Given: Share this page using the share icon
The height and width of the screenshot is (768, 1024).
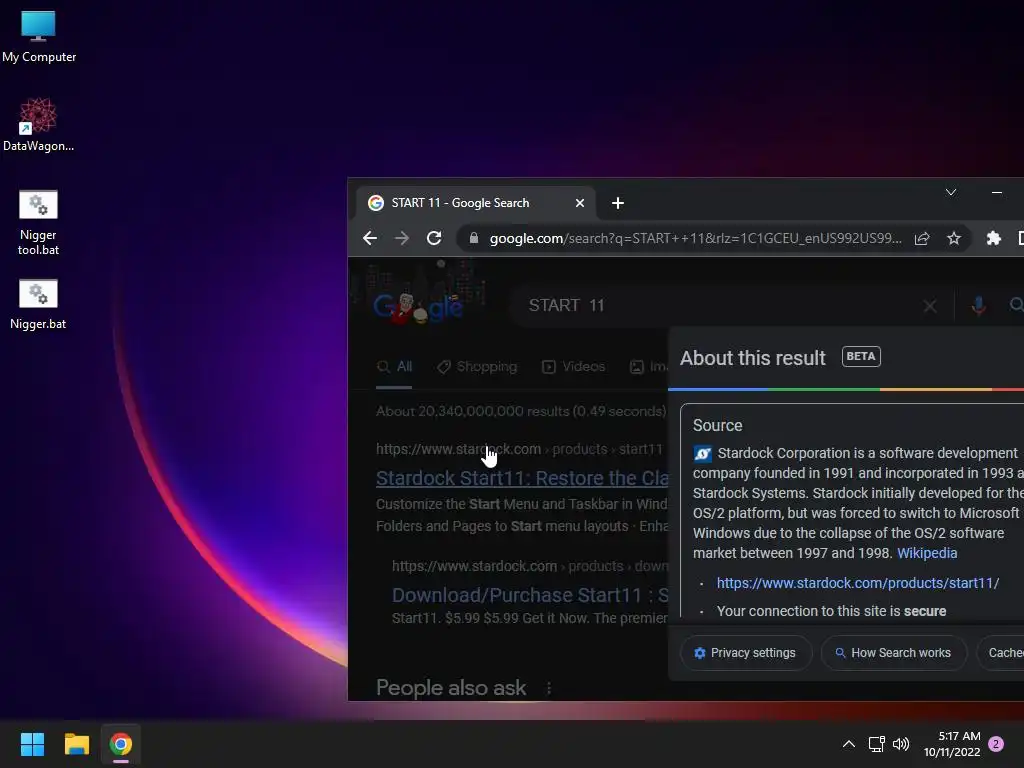Looking at the screenshot, I should click(x=922, y=238).
